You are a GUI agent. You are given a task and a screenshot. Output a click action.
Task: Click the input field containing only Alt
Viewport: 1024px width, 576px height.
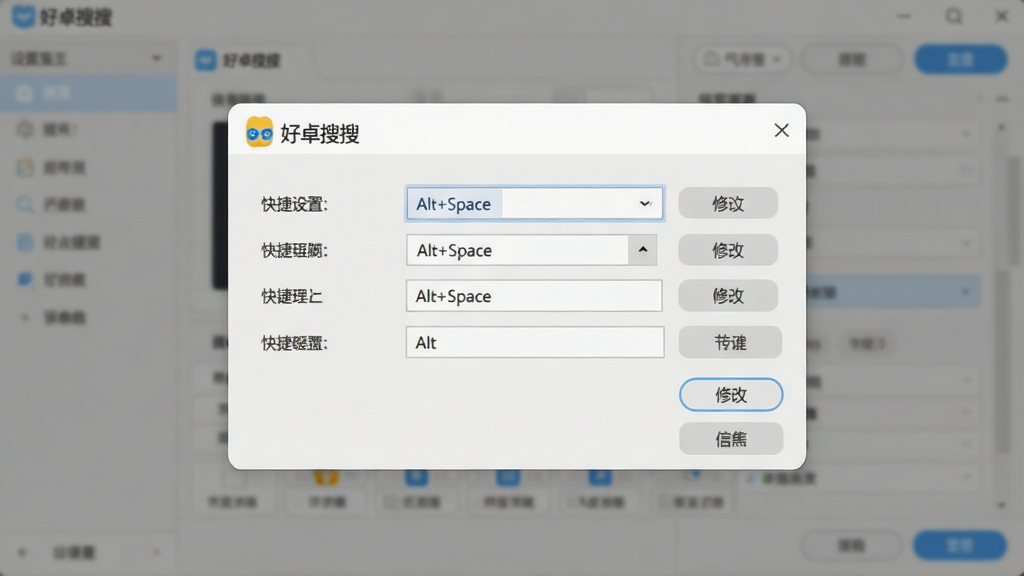point(535,342)
